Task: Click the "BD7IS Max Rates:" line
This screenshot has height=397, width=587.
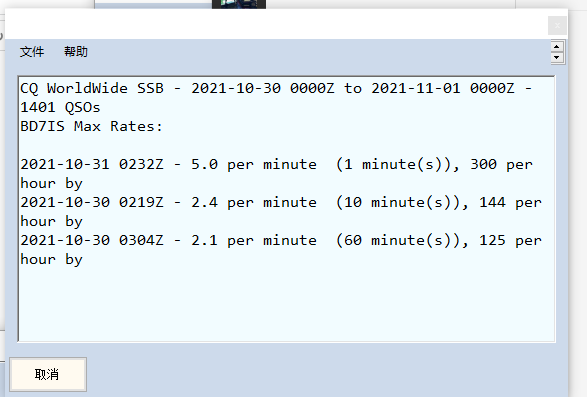Action: pyautogui.click(x=91, y=126)
